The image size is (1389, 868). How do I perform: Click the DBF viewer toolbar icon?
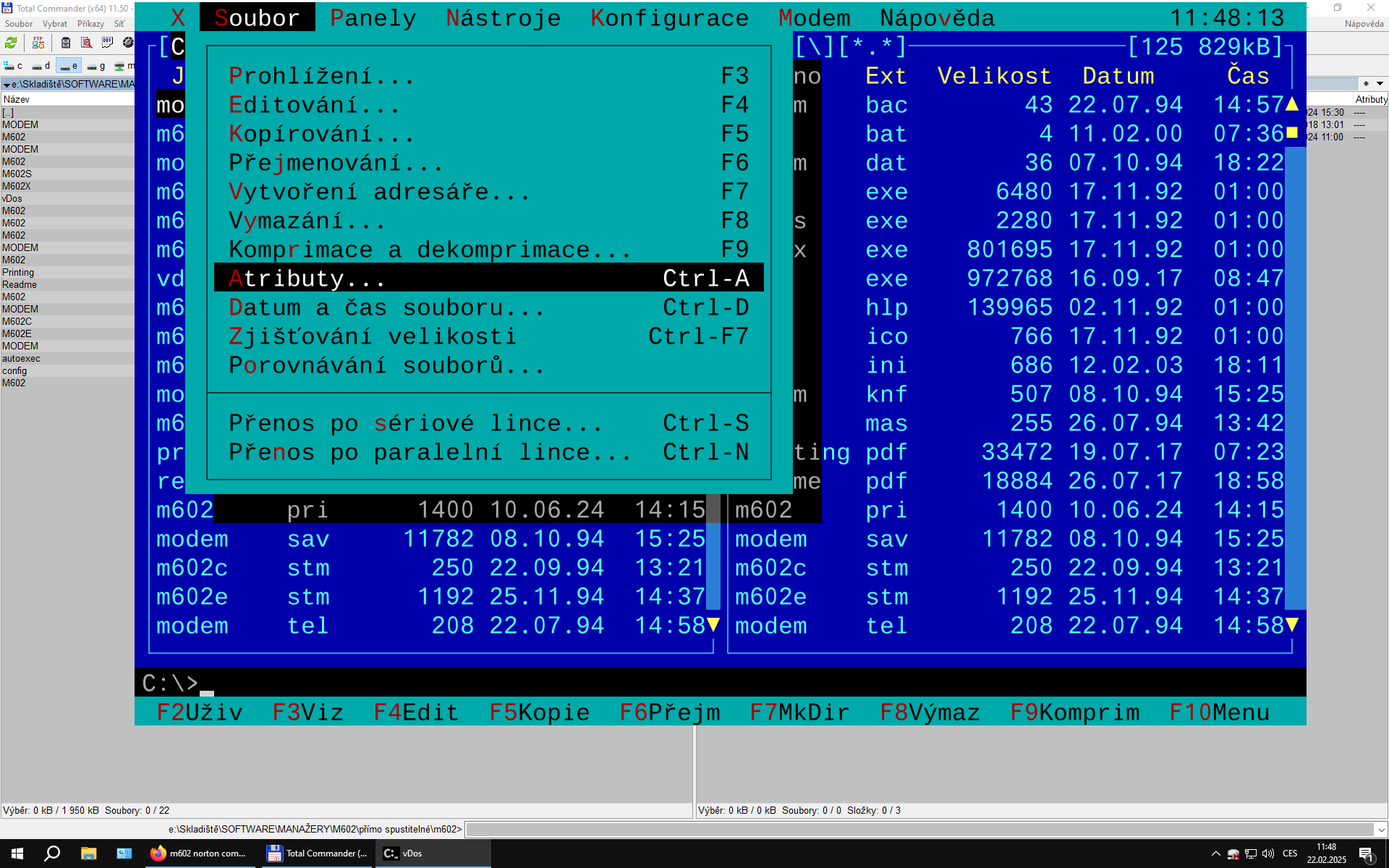107,43
